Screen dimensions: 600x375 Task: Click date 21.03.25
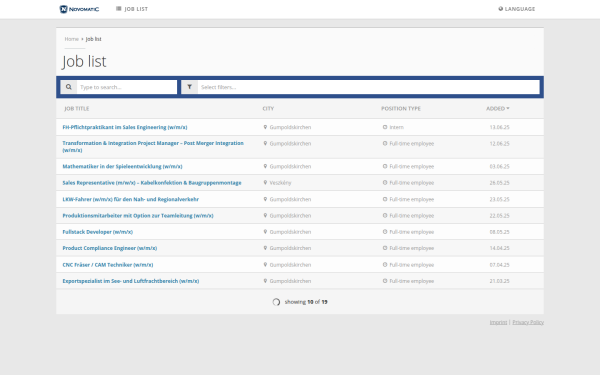click(499, 281)
